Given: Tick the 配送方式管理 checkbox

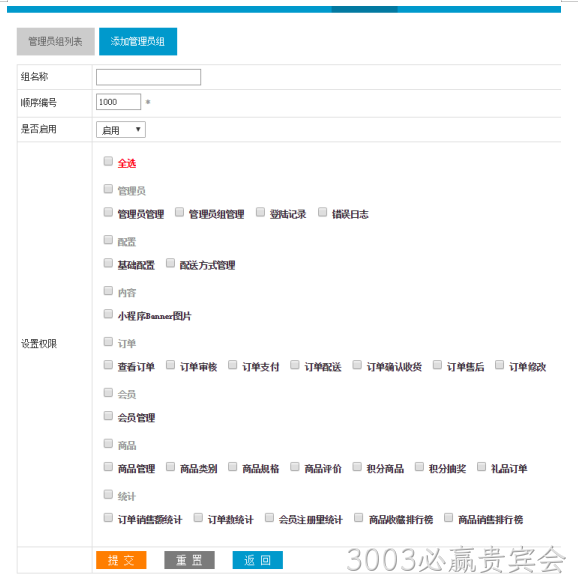Looking at the screenshot, I should 170,263.
